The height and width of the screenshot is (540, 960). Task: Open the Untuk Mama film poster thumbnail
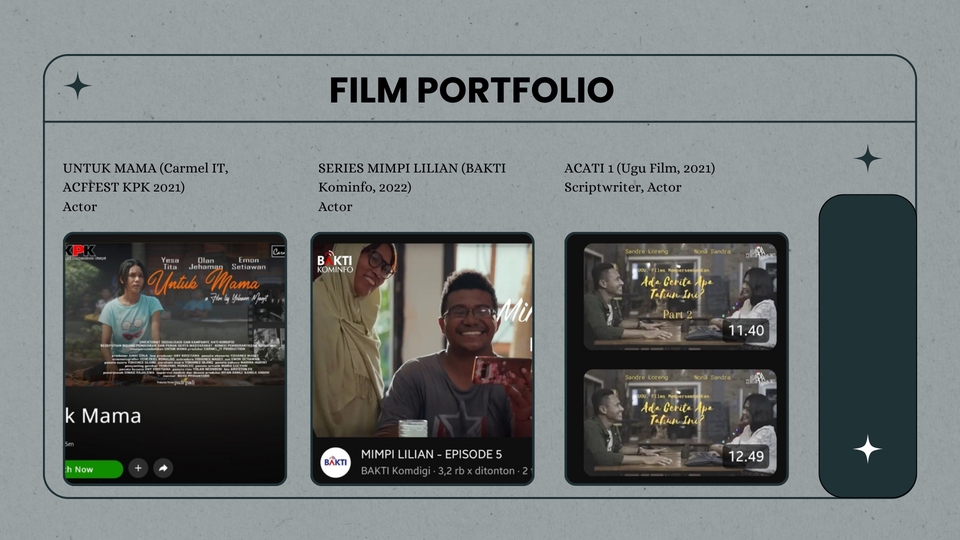point(175,314)
